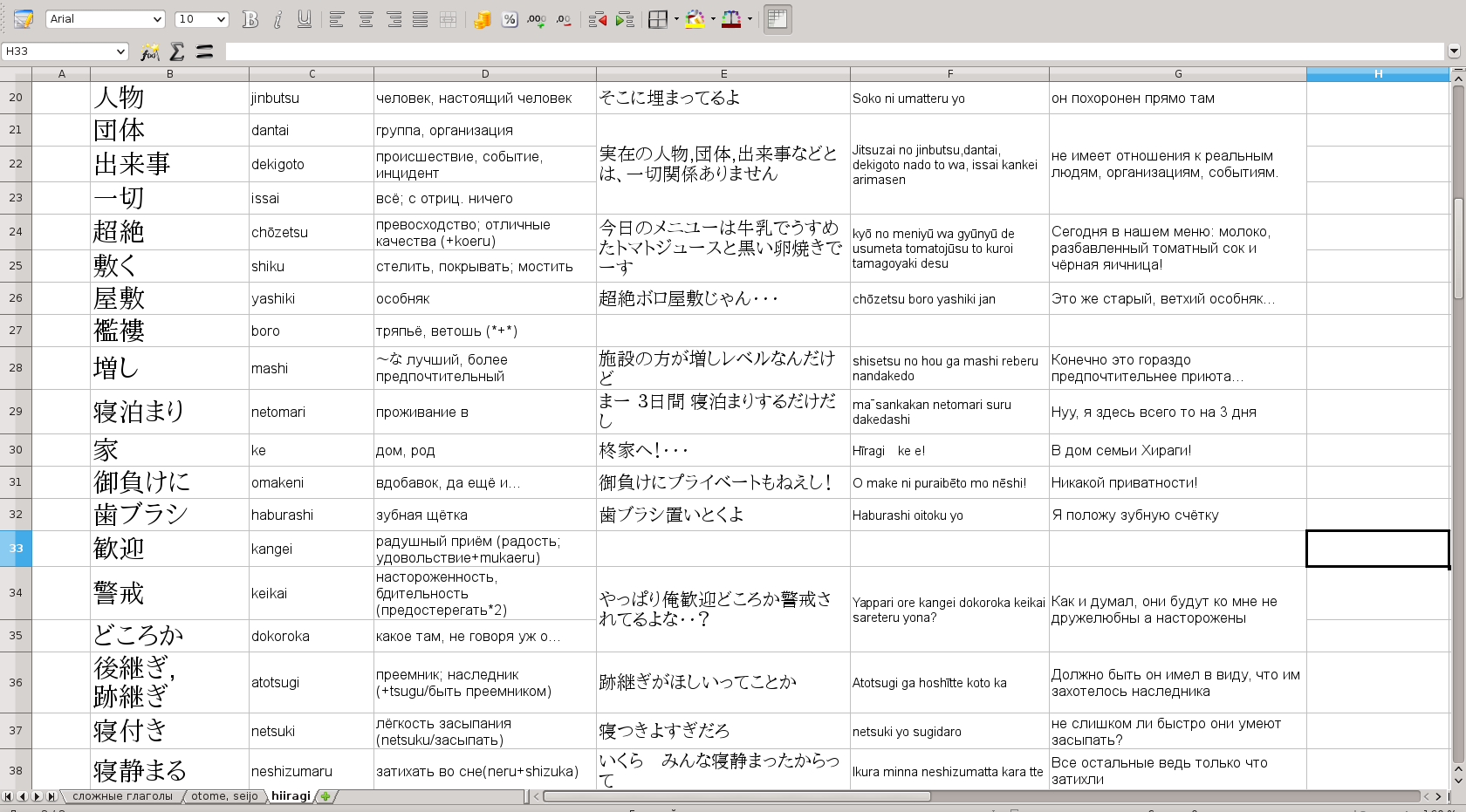The width and height of the screenshot is (1466, 812).
Task: Click the vertical scrollbar thumb
Action: (1457, 249)
